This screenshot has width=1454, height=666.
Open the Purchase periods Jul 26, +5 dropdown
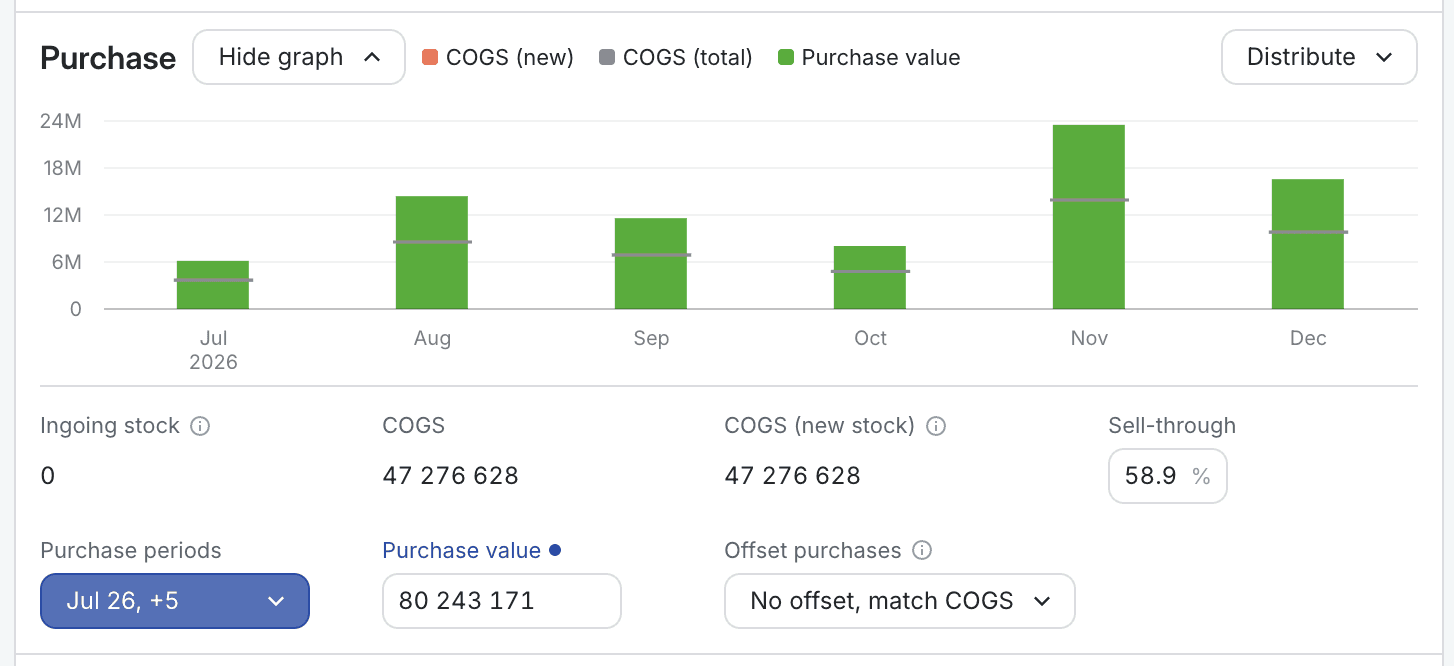coord(175,601)
